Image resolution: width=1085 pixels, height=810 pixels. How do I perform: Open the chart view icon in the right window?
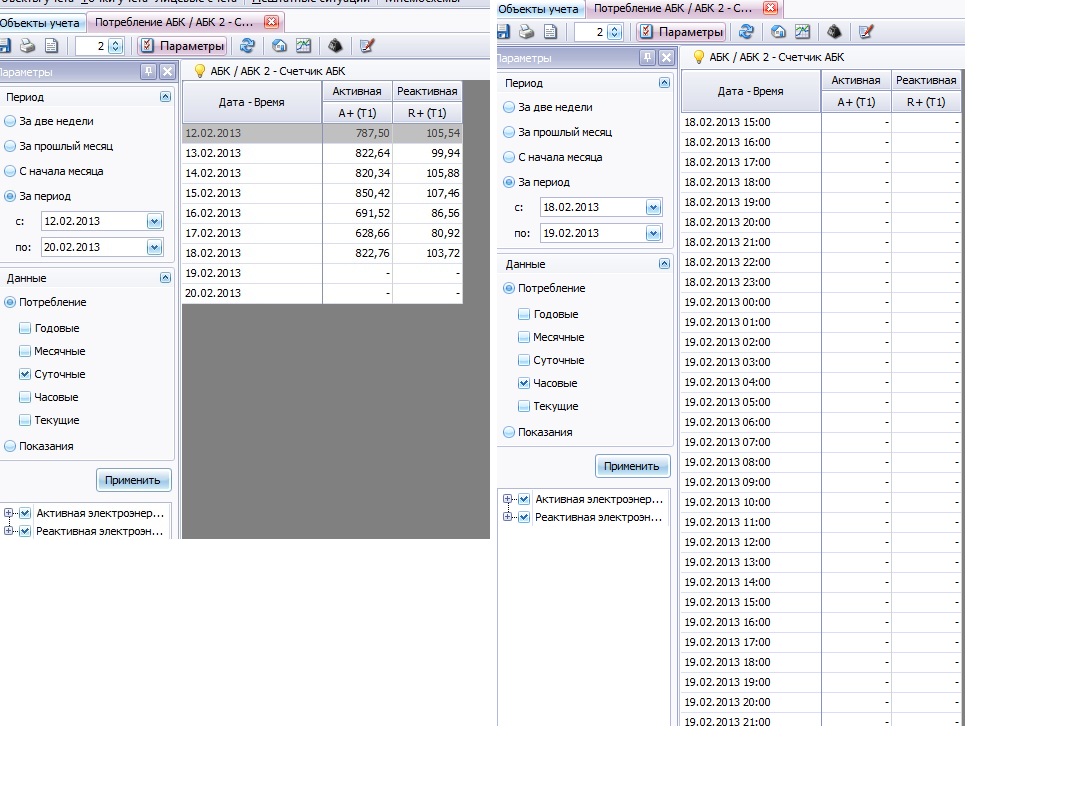tap(802, 32)
